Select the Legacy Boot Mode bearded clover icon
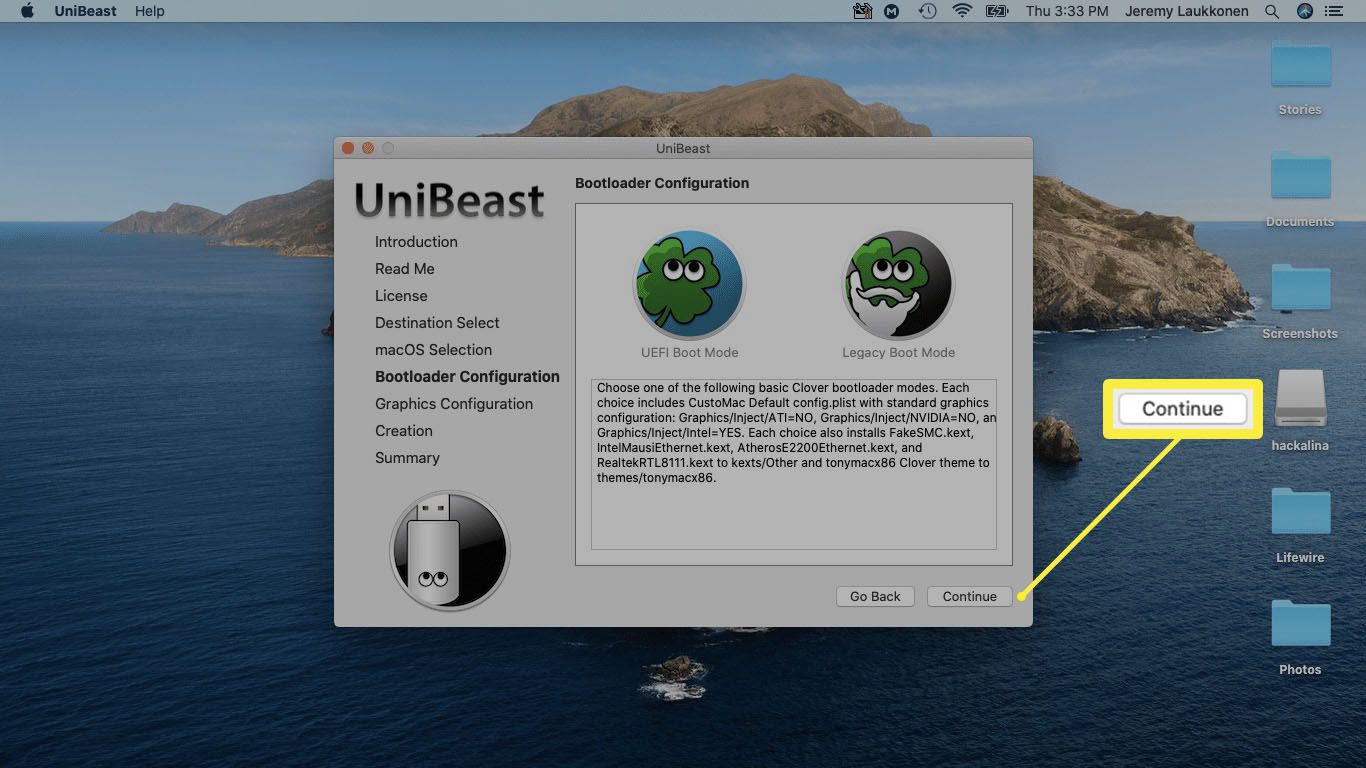This screenshot has height=768, width=1366. pos(898,285)
